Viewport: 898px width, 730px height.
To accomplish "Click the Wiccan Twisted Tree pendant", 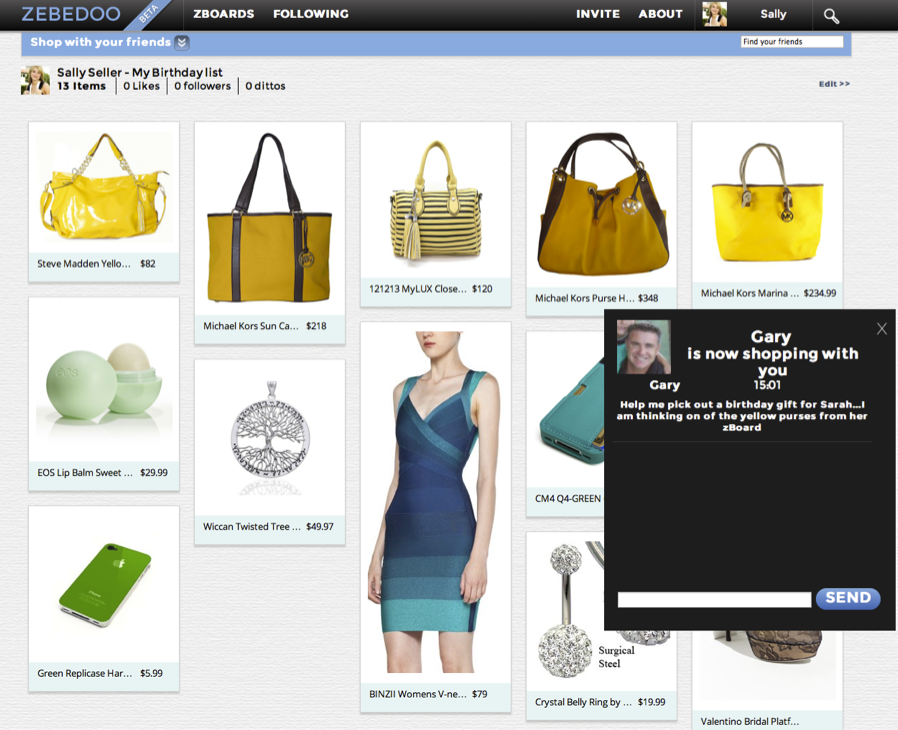I will pyautogui.click(x=269, y=438).
